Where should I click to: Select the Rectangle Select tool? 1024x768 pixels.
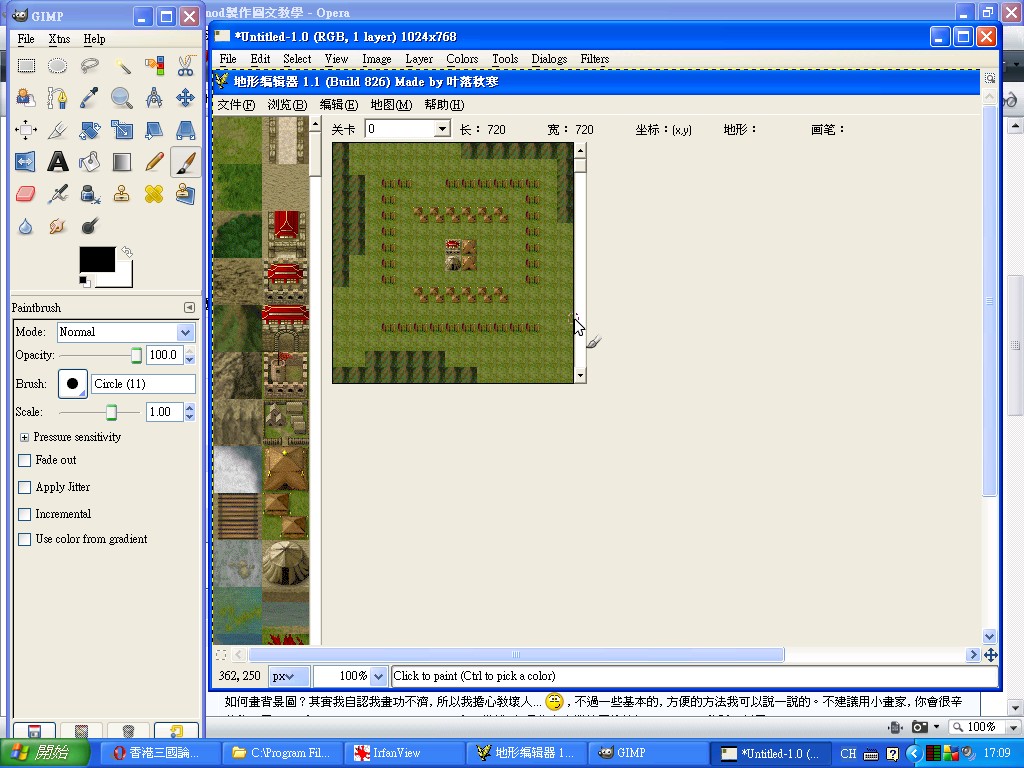tap(26, 65)
